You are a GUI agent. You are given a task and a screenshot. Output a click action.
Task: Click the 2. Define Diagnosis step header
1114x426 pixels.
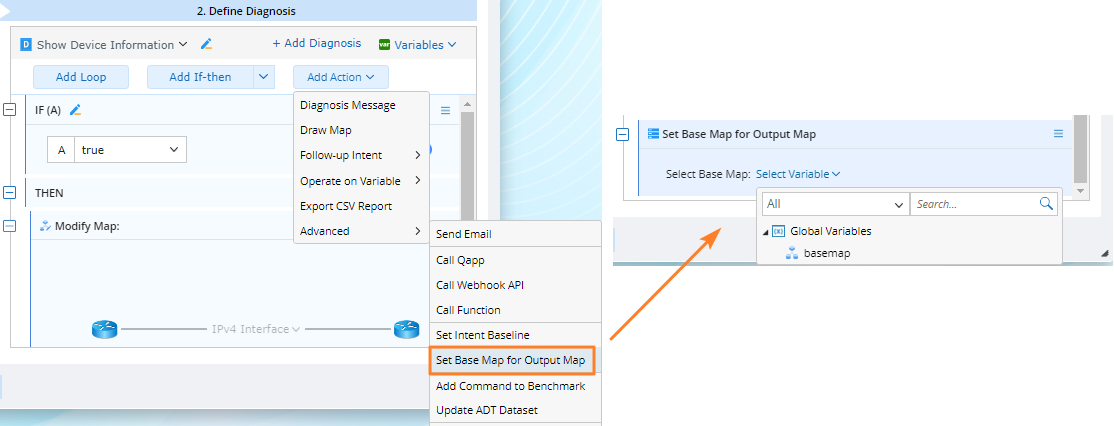click(x=246, y=11)
